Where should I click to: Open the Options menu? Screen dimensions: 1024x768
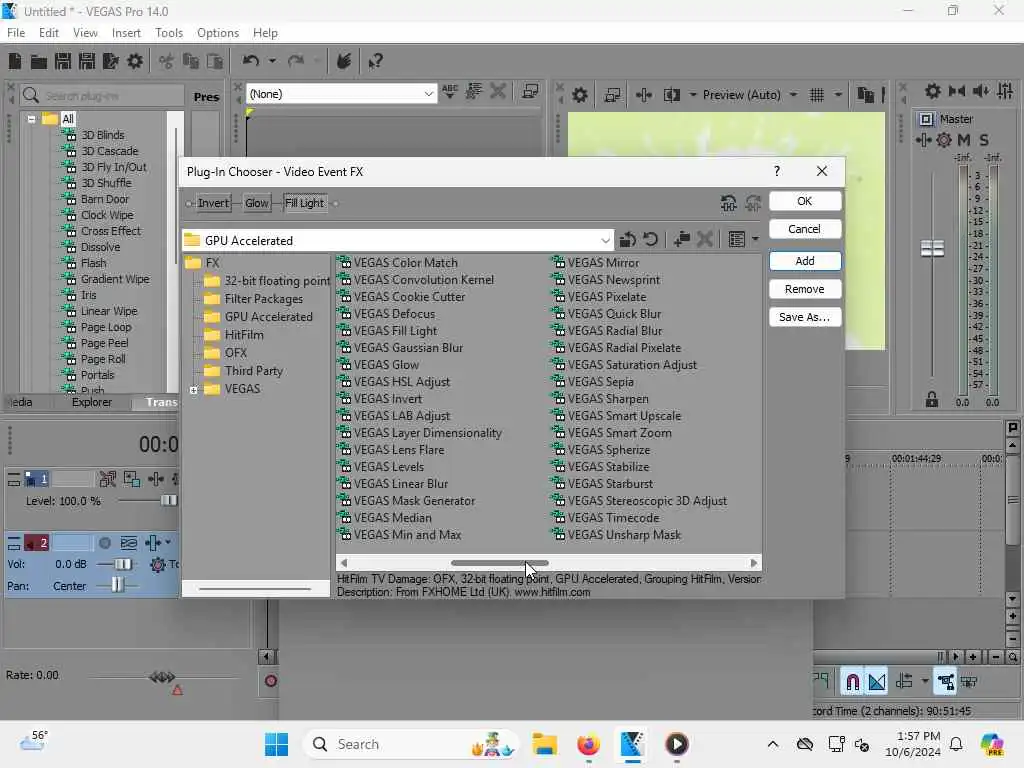click(218, 33)
